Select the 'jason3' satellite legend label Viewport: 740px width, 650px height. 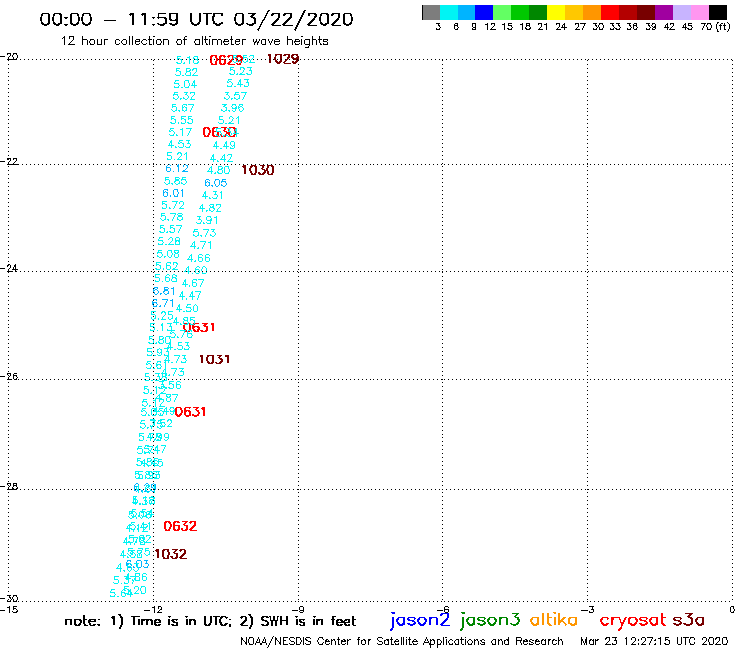[x=490, y=620]
